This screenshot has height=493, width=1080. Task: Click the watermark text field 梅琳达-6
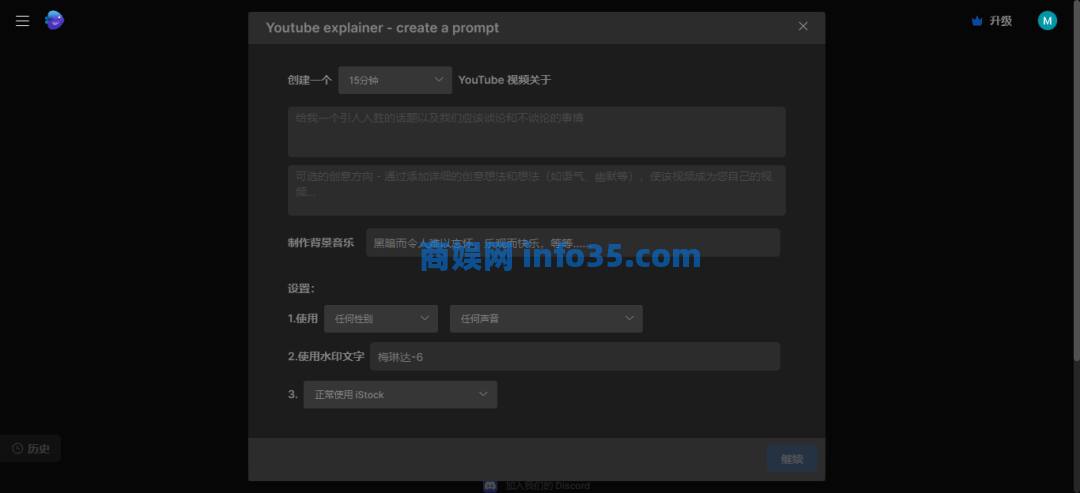click(575, 356)
